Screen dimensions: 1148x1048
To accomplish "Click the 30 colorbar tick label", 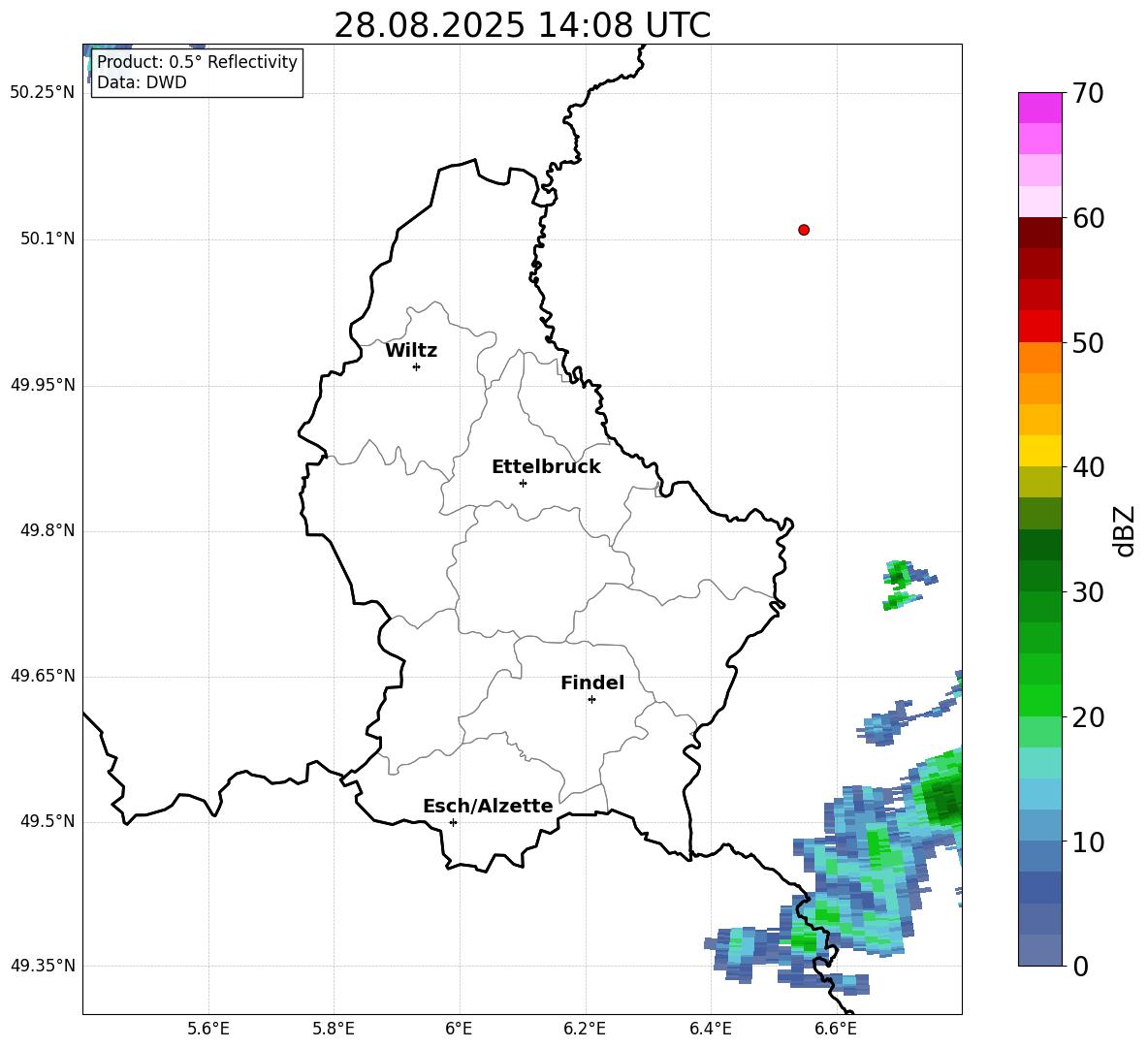I will tap(1088, 592).
